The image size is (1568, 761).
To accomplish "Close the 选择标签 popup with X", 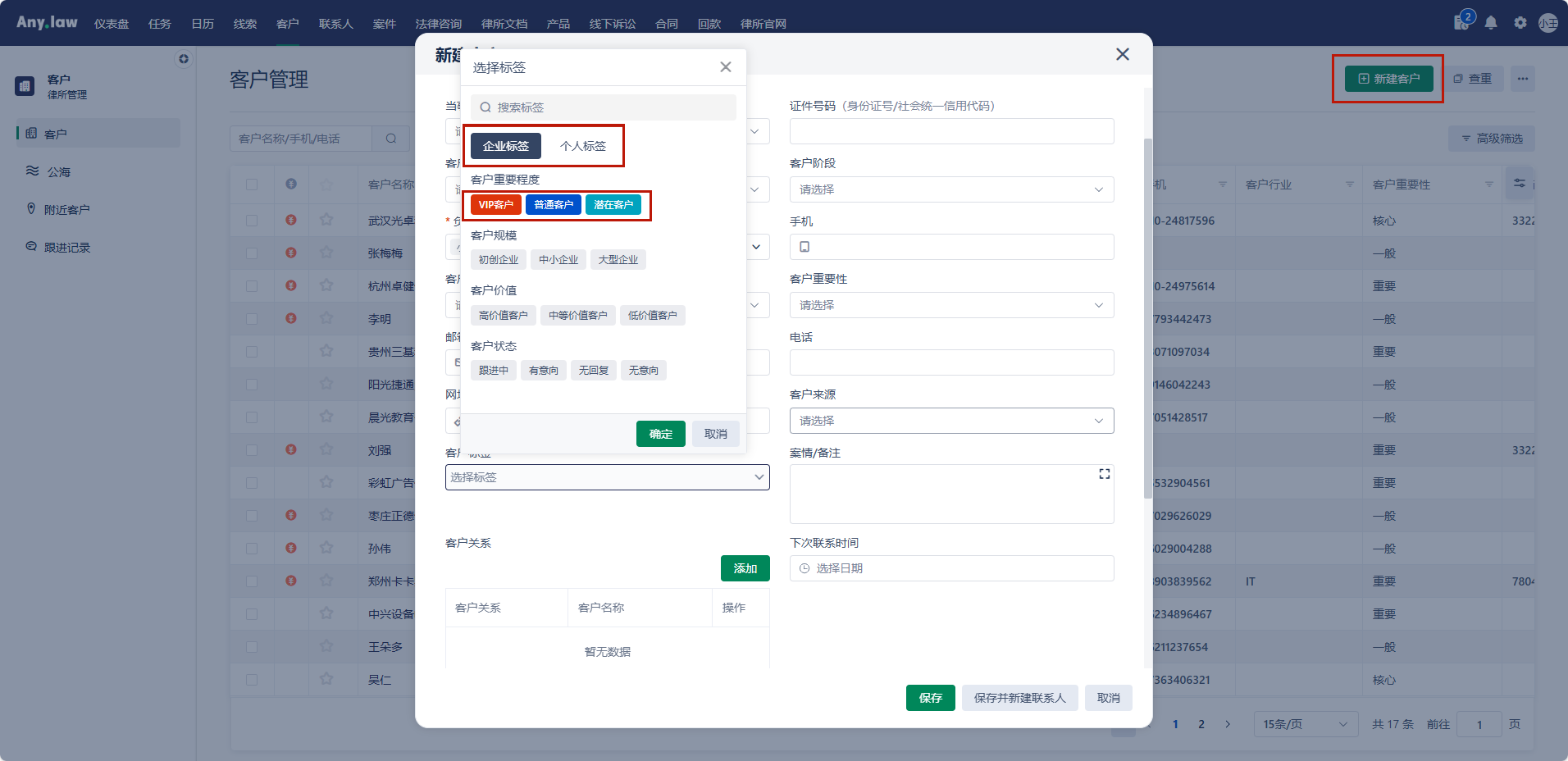I will click(x=726, y=67).
